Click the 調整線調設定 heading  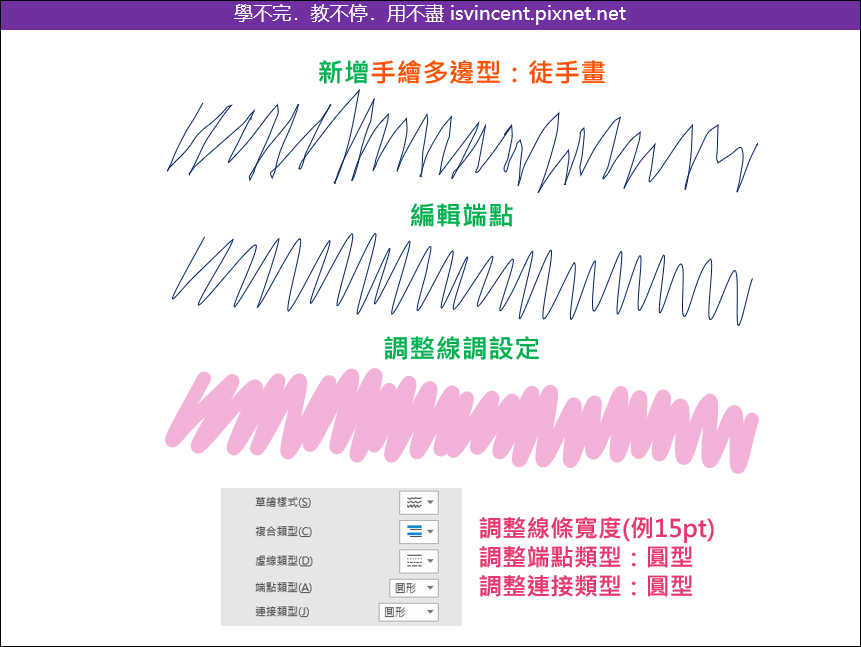pos(462,348)
